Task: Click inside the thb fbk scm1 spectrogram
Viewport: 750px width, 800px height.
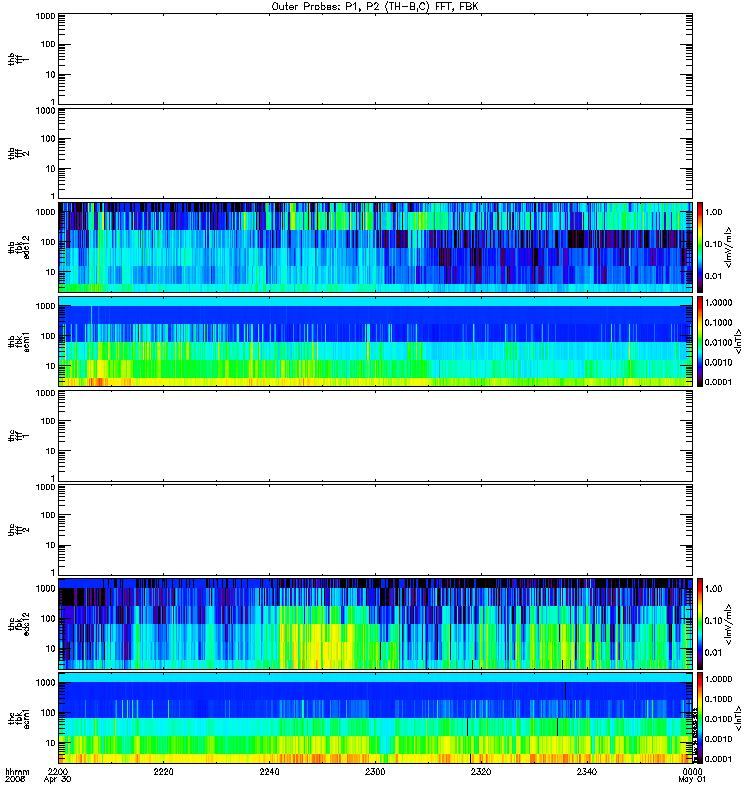Action: [x=376, y=342]
